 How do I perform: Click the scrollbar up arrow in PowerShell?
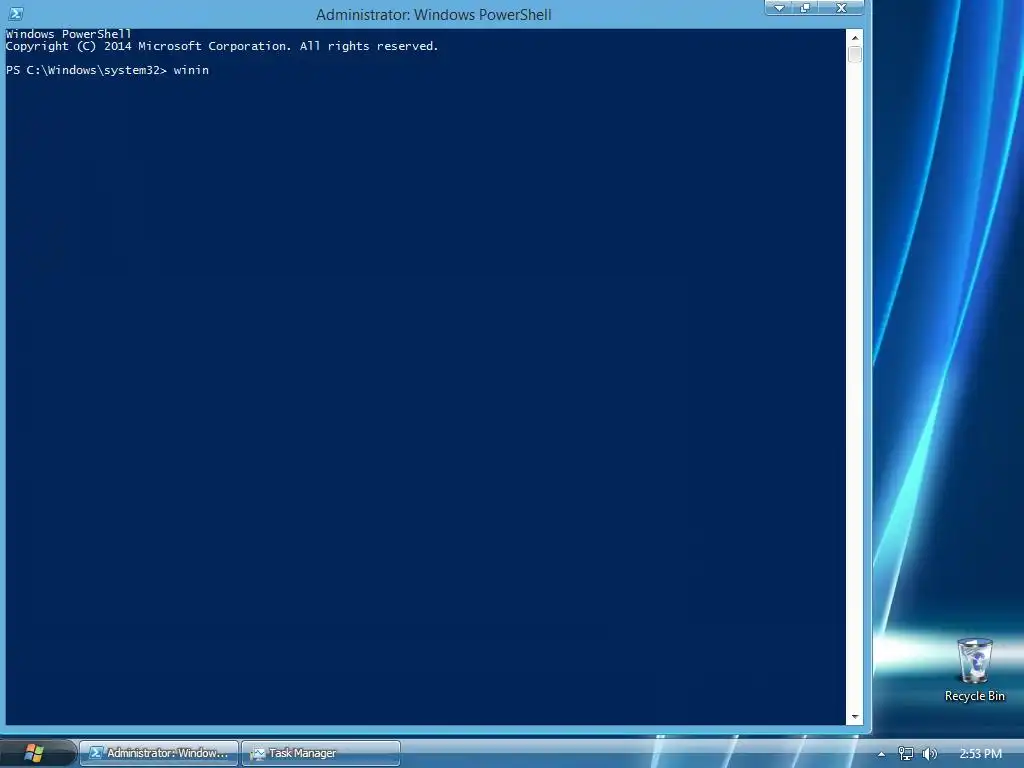coord(854,38)
